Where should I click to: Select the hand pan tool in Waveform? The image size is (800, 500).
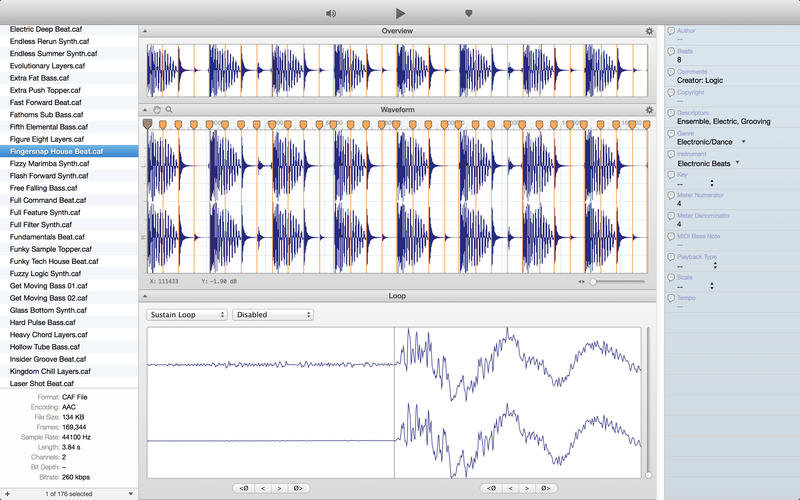coord(157,110)
